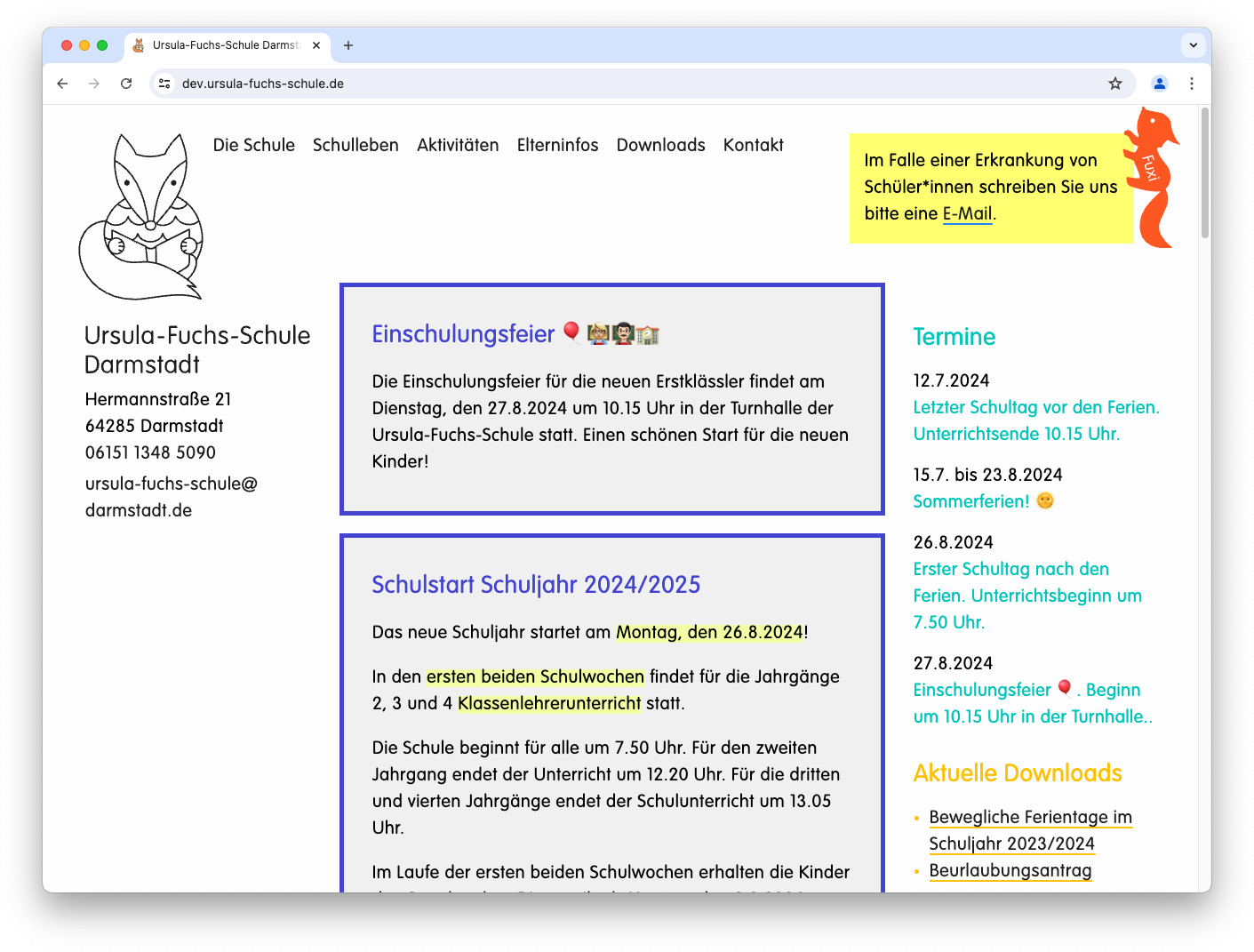Image resolution: width=1254 pixels, height=952 pixels.
Task: Click address text Hermannstraße 21
Action: [x=158, y=399]
